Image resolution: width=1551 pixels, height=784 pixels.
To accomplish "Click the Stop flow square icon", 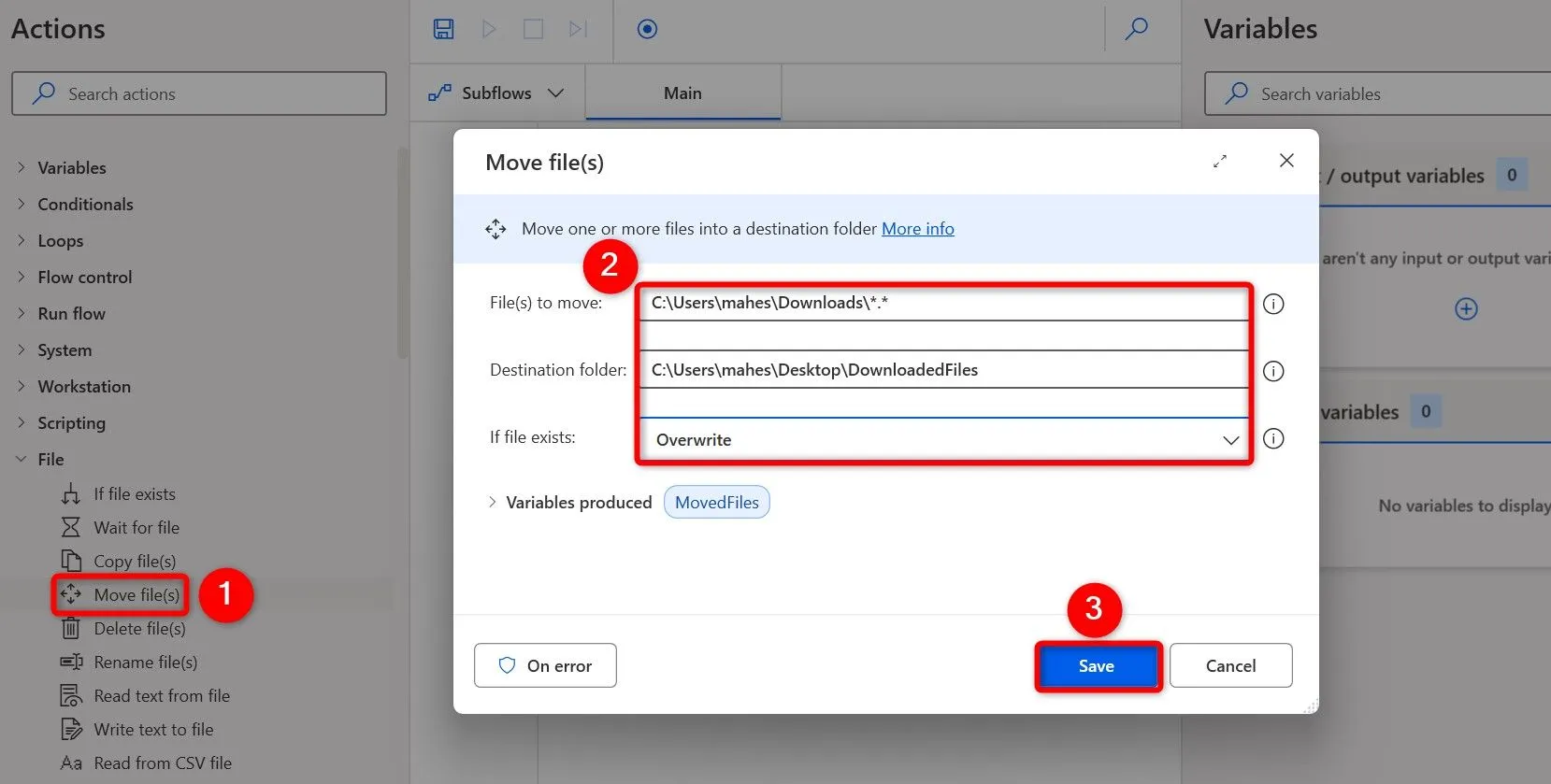I will (x=533, y=29).
